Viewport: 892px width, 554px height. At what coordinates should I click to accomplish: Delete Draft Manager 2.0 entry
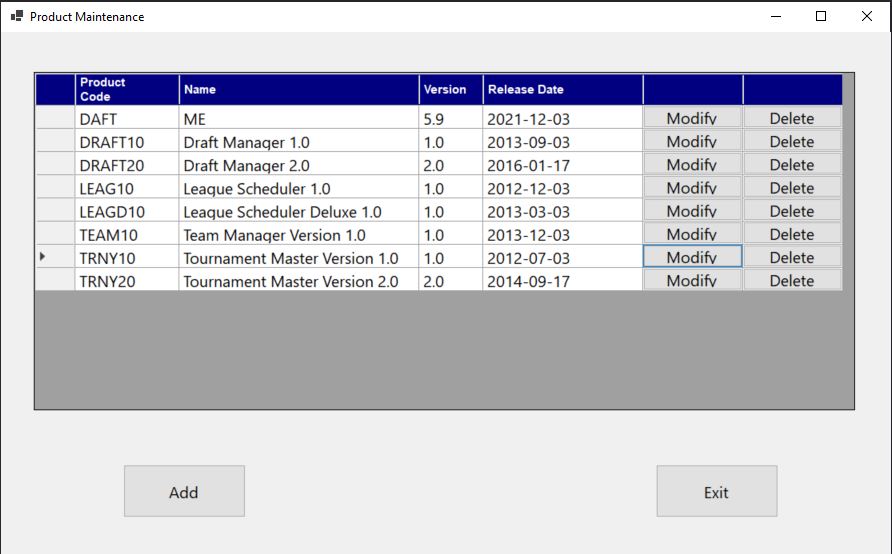[x=792, y=165]
